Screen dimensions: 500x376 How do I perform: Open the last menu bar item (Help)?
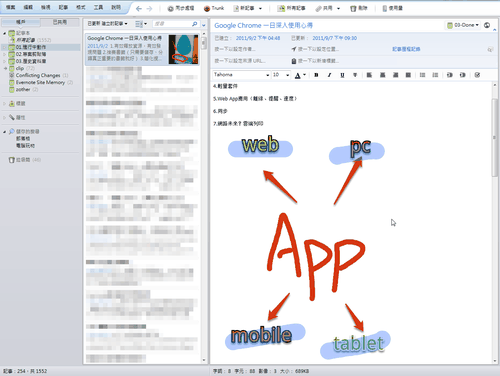click(x=116, y=7)
